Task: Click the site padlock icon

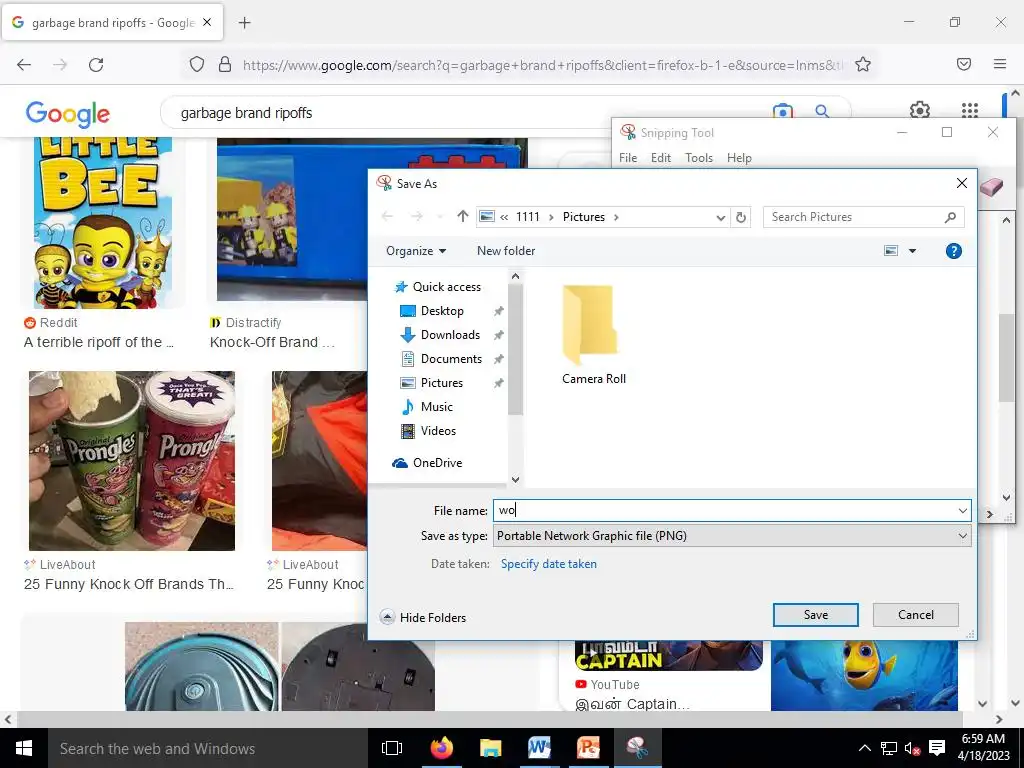Action: [225, 64]
